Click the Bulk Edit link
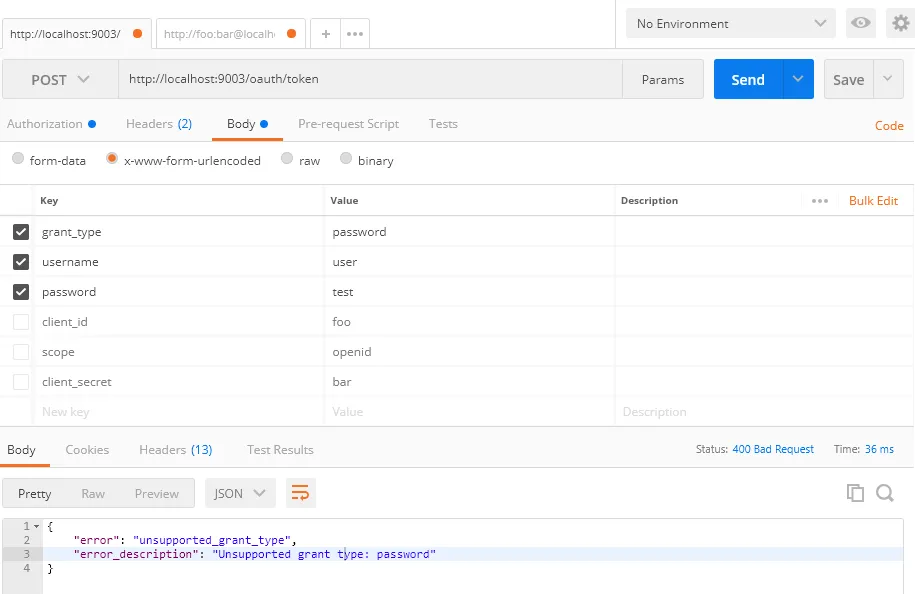The width and height of the screenshot is (915, 594). tap(873, 201)
